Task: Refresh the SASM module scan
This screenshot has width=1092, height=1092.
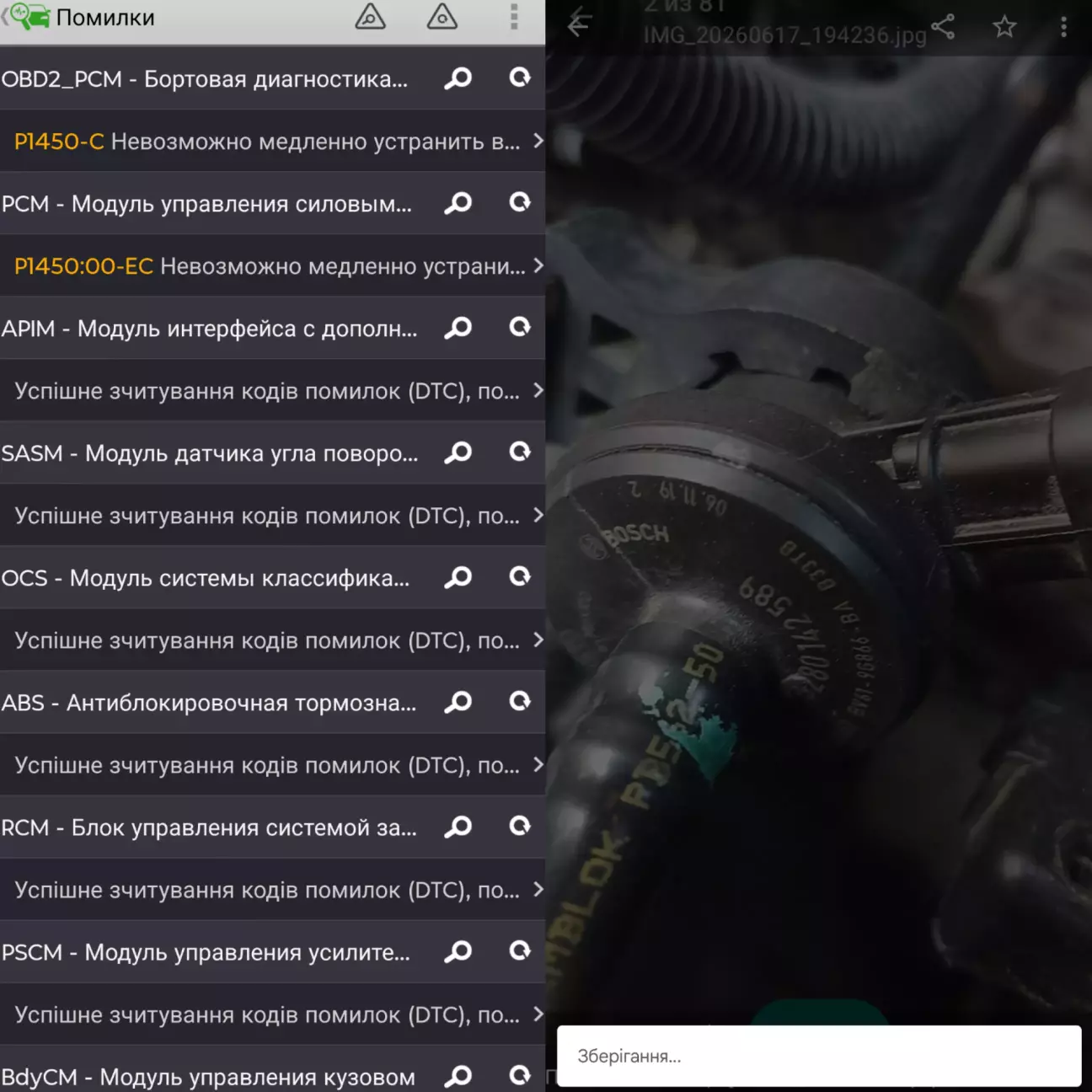Action: point(520,452)
